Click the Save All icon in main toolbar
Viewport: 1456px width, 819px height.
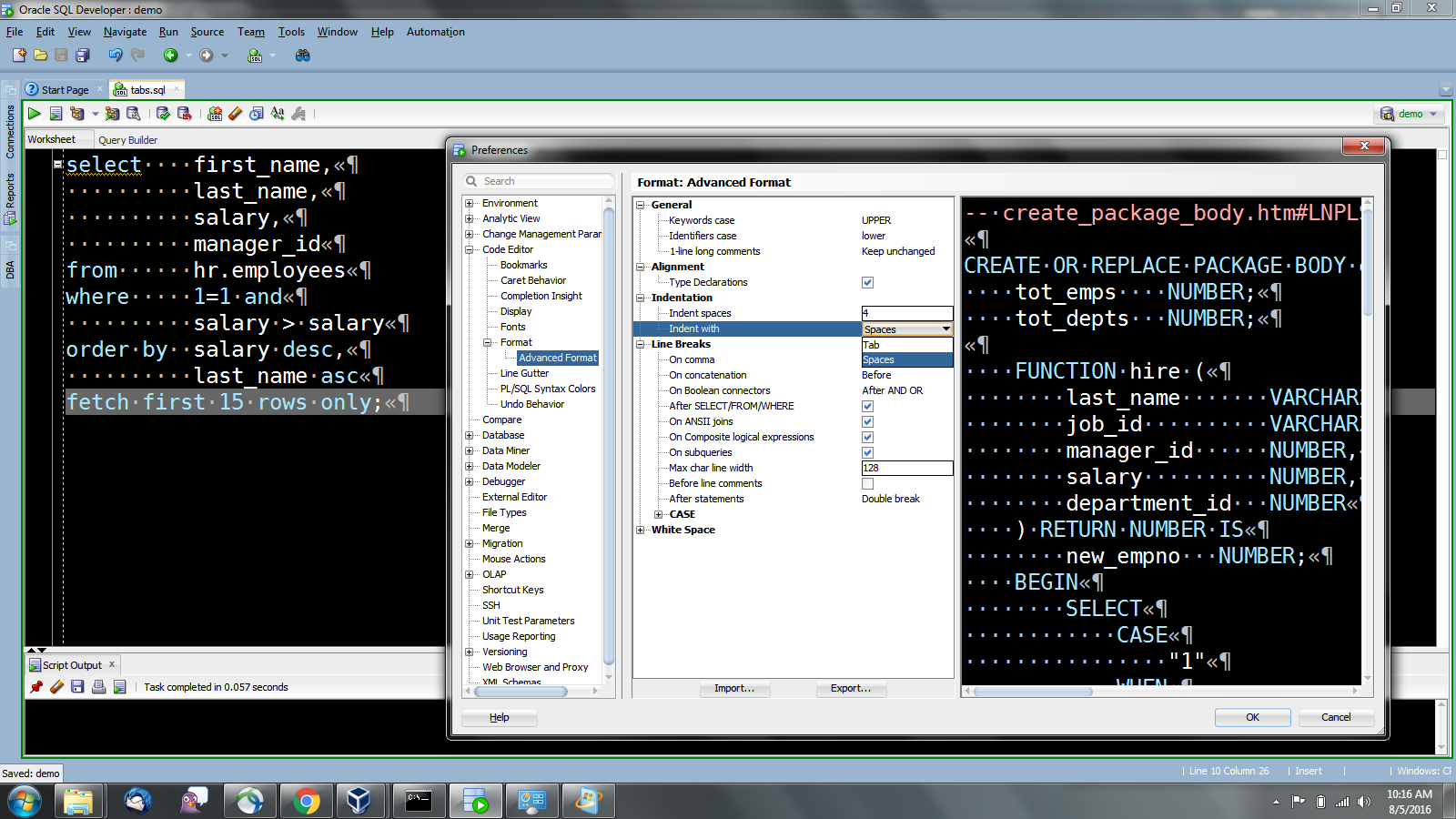pos(82,56)
